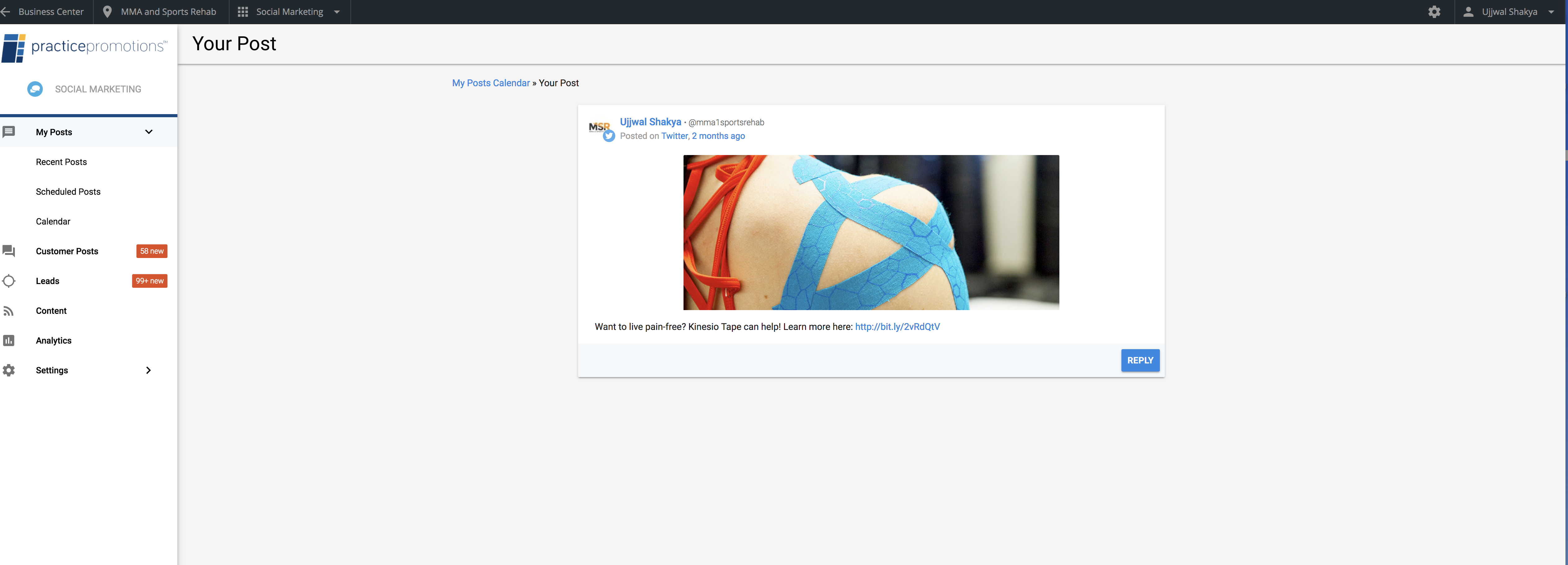The image size is (1568, 565).
Task: Click the My Posts message icon
Action: pyautogui.click(x=8, y=131)
